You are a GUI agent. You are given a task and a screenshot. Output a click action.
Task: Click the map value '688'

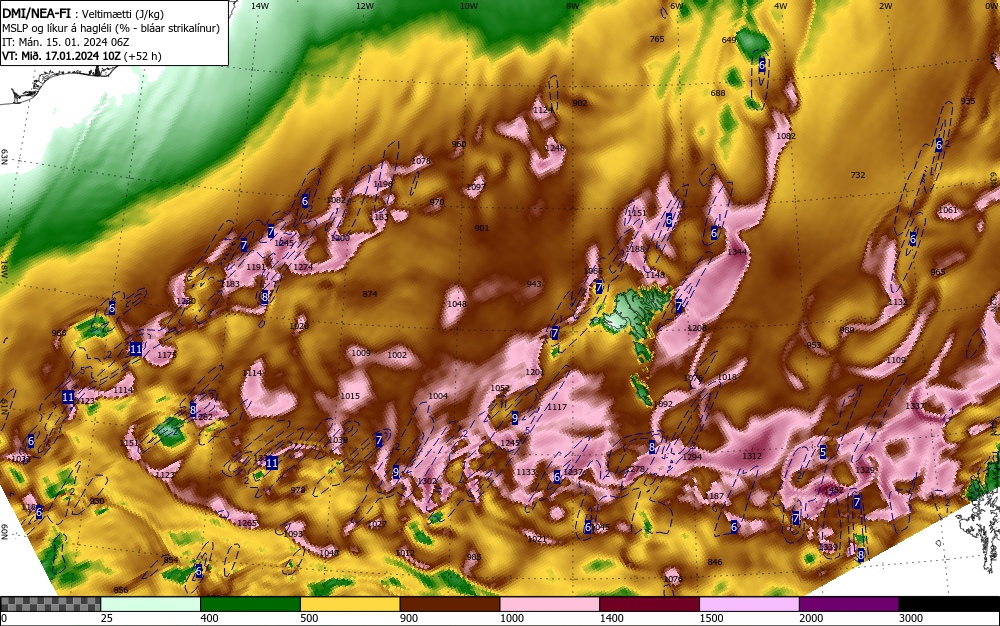click(718, 93)
